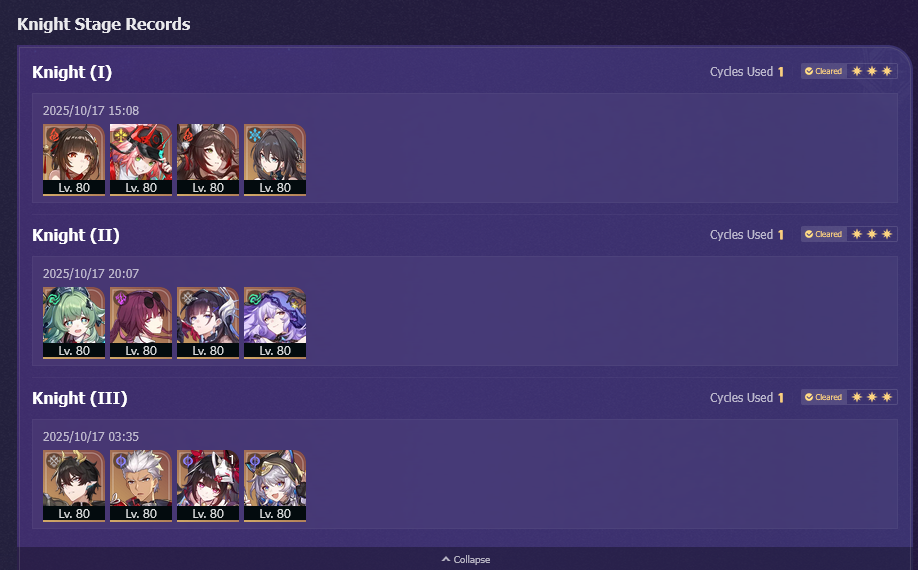
Task: Click the Cleared checkmark for Knight (III)
Action: click(x=809, y=397)
